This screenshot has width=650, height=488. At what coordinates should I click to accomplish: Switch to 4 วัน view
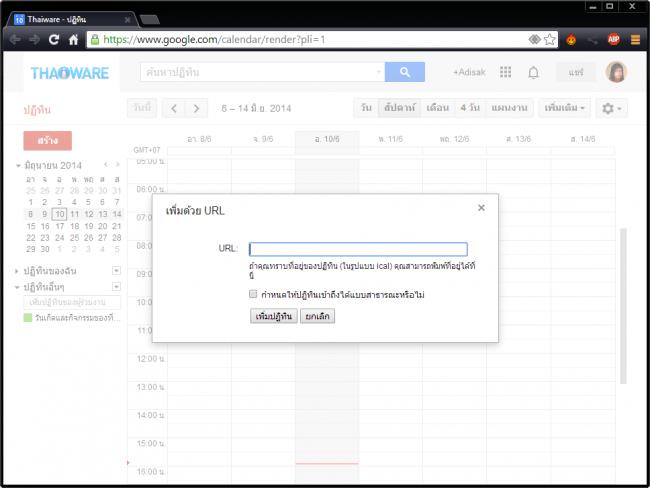pyautogui.click(x=470, y=108)
